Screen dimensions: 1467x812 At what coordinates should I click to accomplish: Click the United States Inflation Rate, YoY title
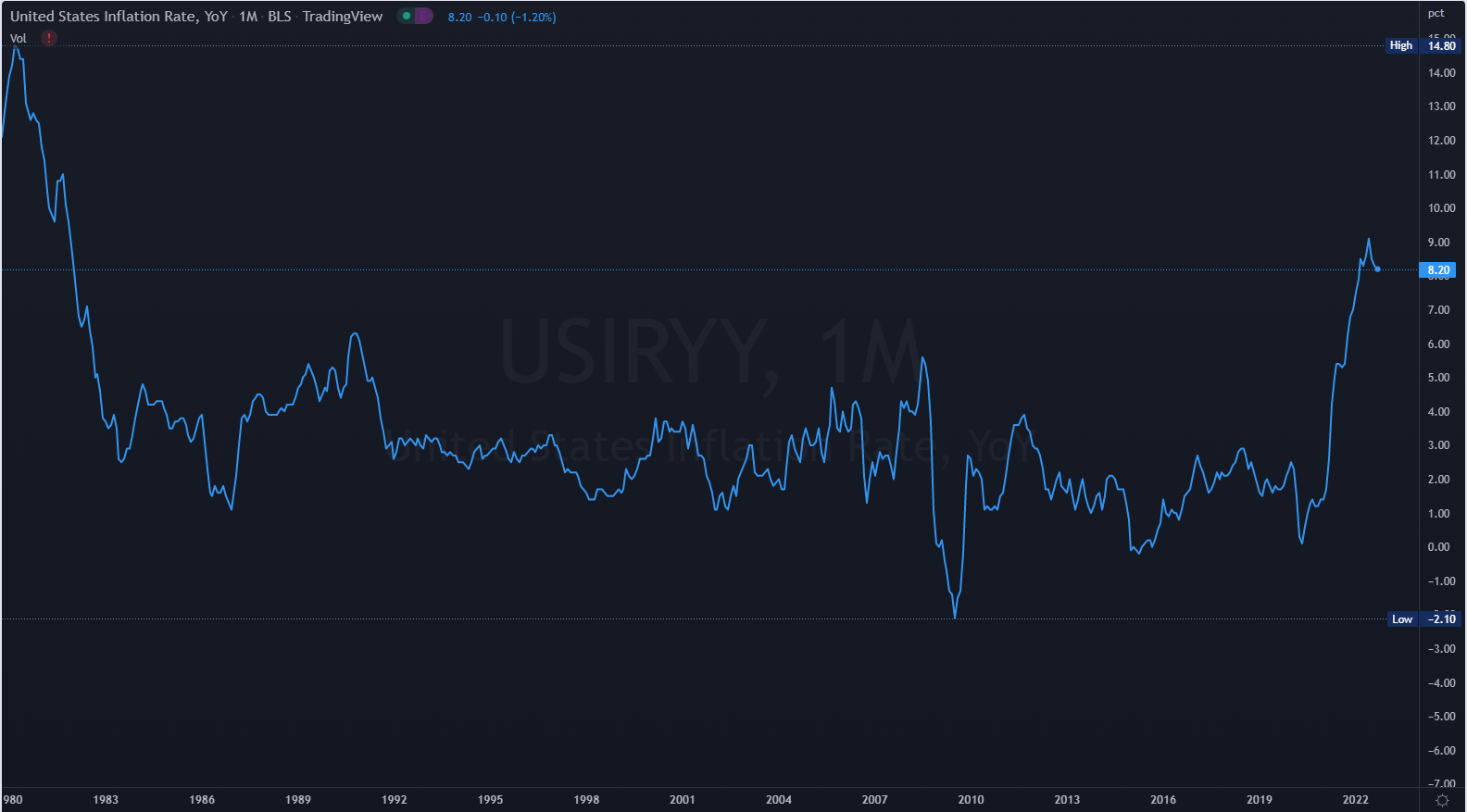tap(119, 17)
